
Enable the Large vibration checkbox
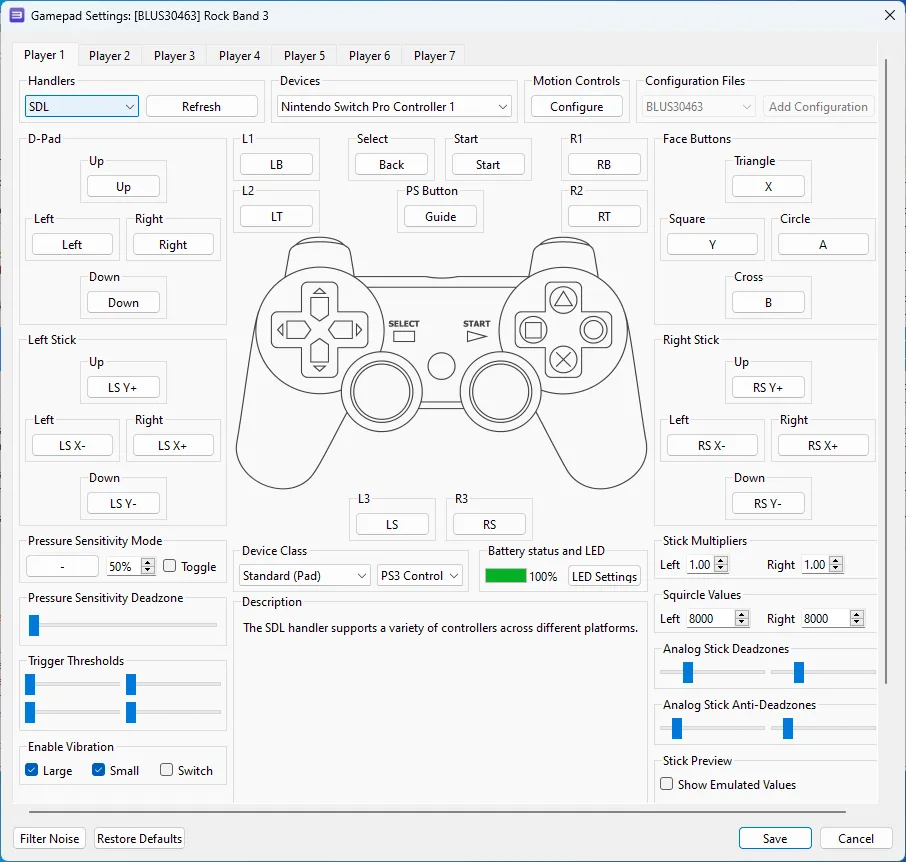(x=32, y=770)
